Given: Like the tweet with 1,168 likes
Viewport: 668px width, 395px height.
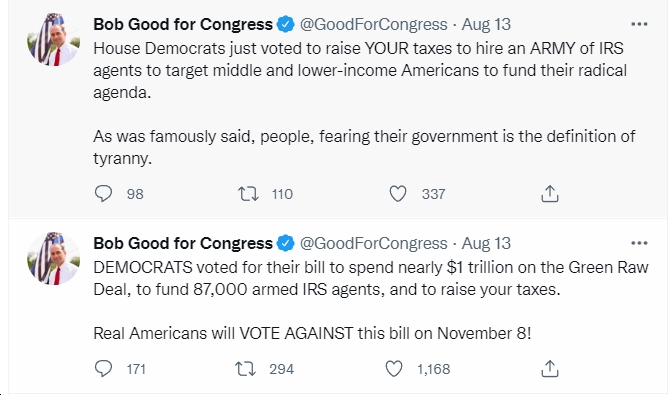Looking at the screenshot, I should pos(394,369).
